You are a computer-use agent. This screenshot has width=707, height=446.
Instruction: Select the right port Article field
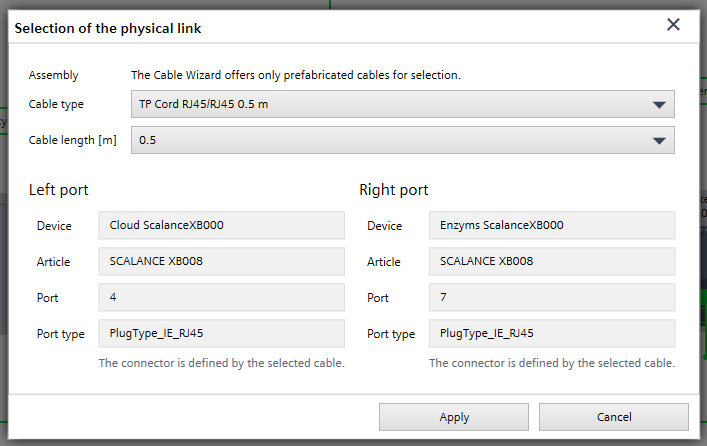(x=552, y=261)
